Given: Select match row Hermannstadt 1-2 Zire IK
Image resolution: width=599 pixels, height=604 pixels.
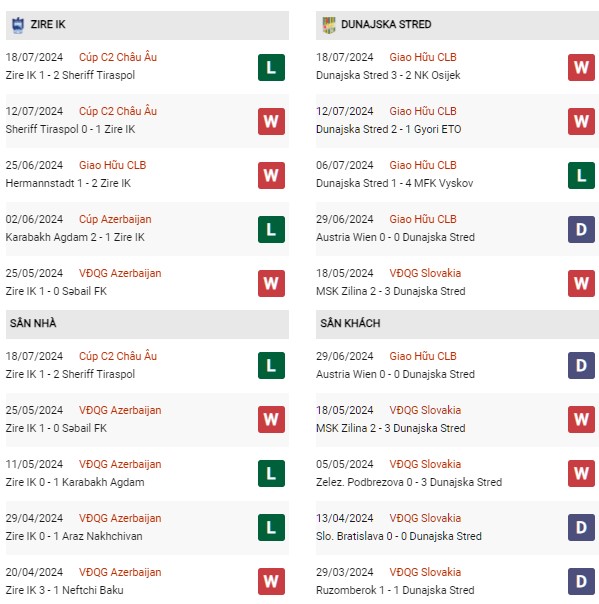Looking at the screenshot, I should pos(147,175).
